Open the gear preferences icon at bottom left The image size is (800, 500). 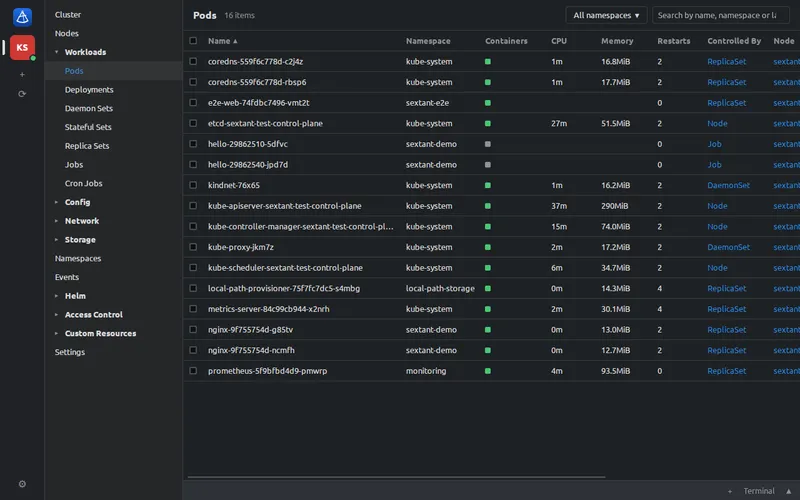[x=22, y=484]
